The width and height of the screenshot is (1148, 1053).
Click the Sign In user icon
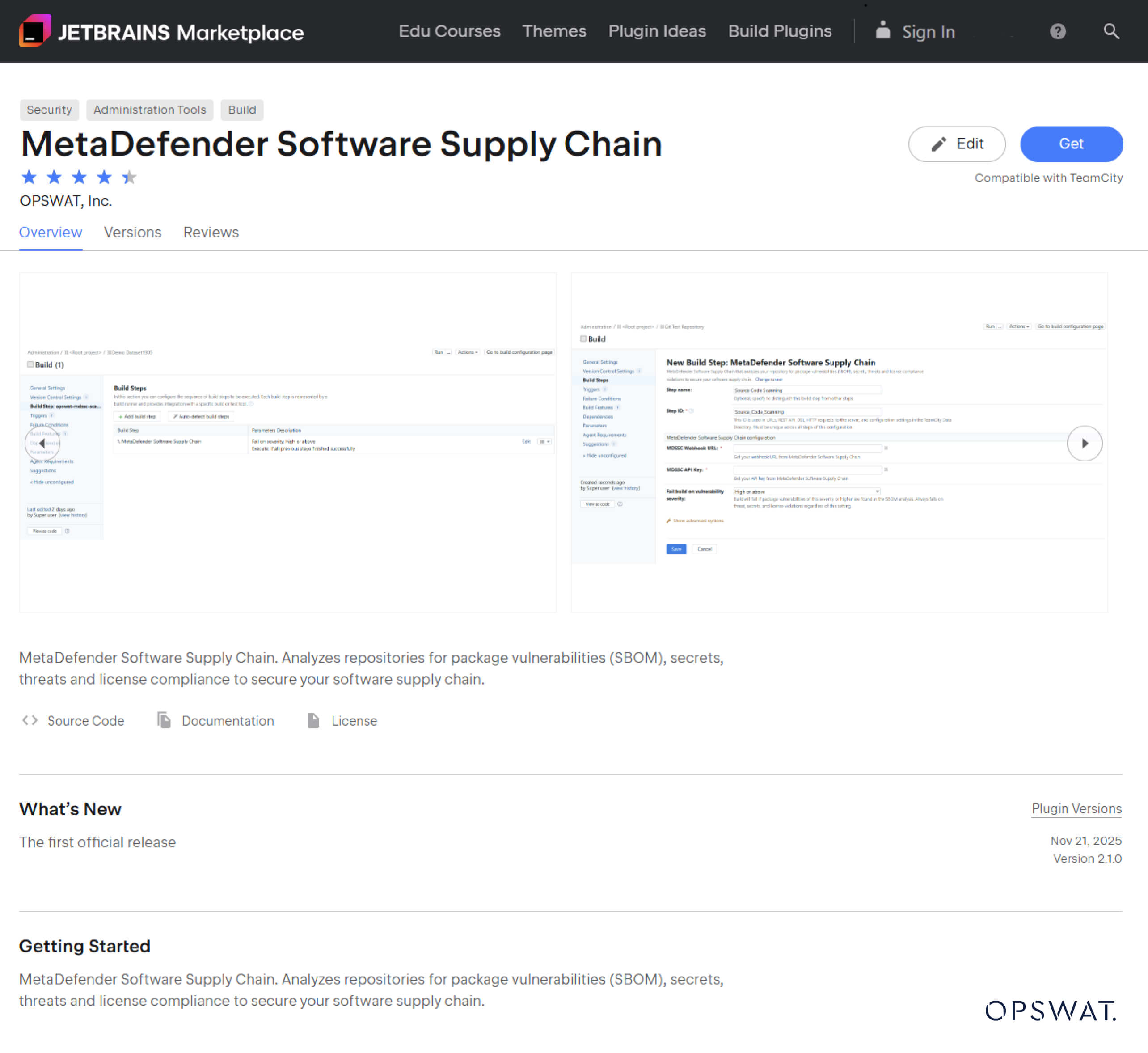tap(882, 31)
